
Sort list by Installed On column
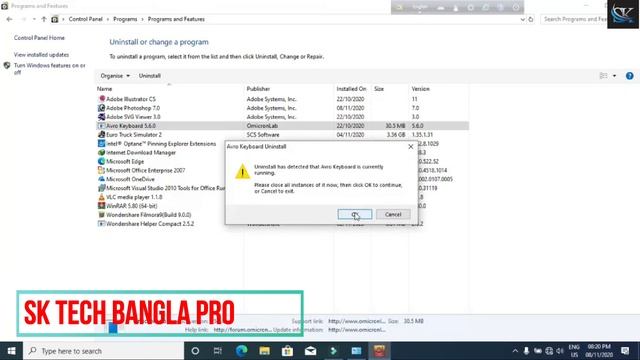[x=351, y=89]
